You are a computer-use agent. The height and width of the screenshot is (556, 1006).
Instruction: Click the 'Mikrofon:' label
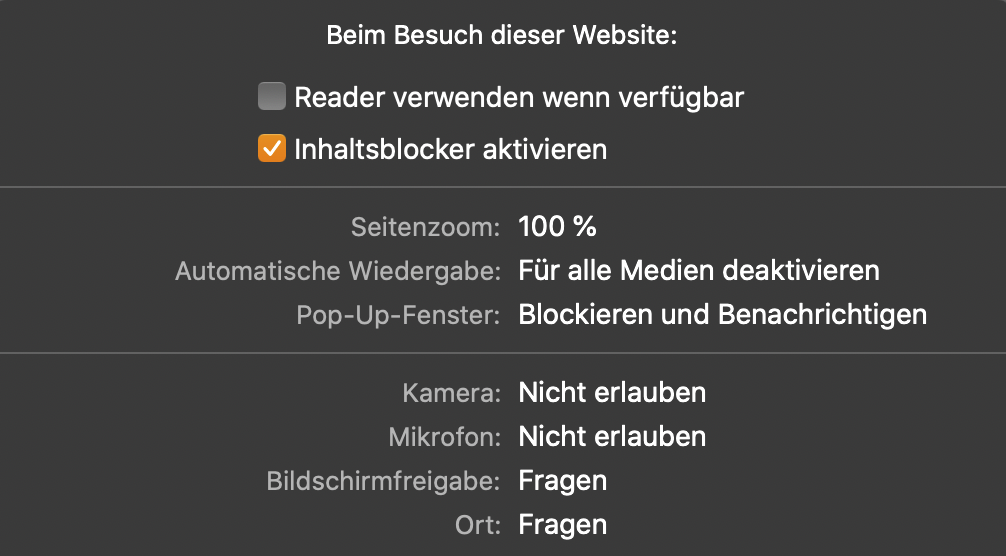point(444,438)
